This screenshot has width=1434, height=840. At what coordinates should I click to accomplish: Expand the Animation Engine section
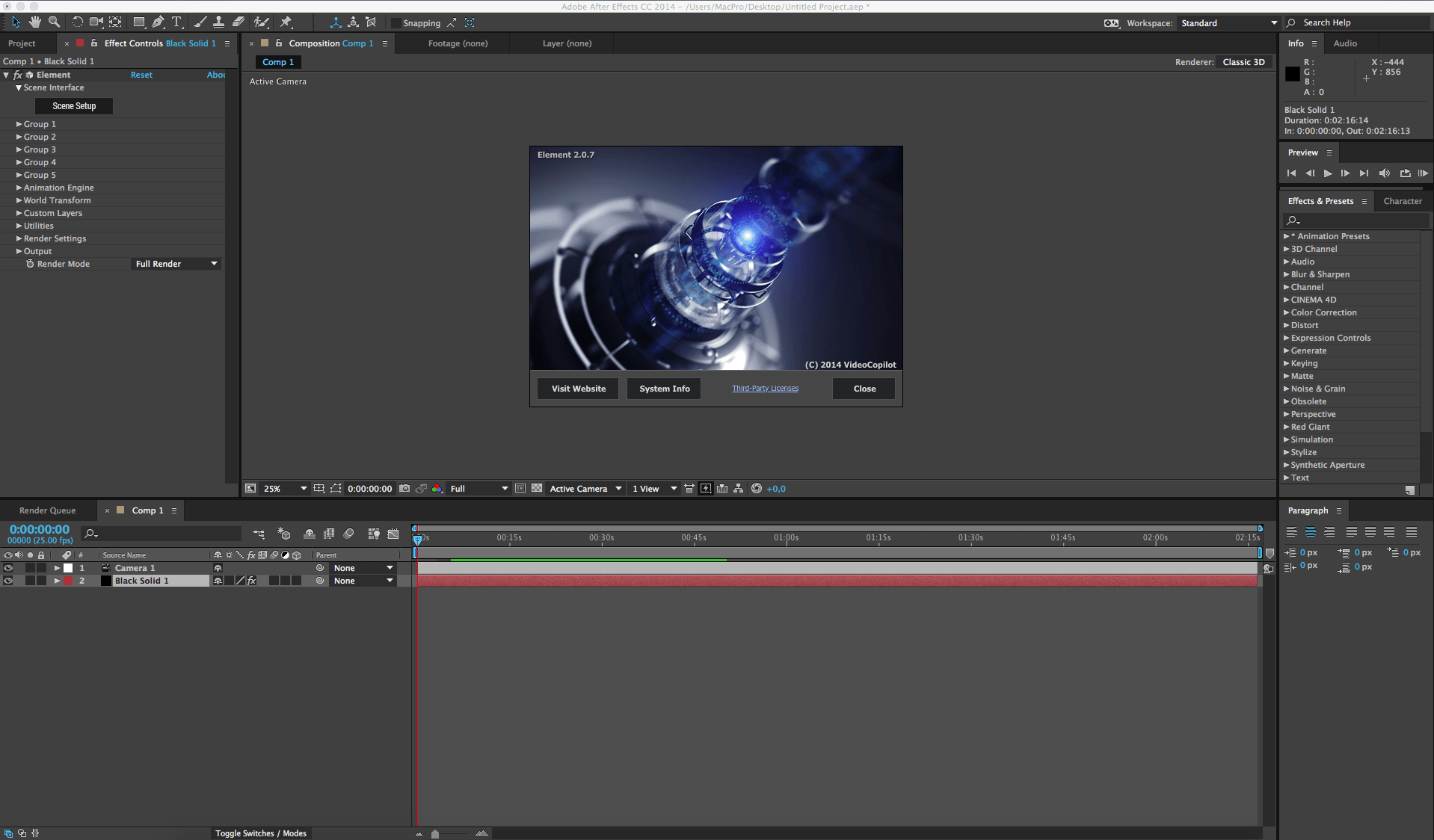click(19, 188)
